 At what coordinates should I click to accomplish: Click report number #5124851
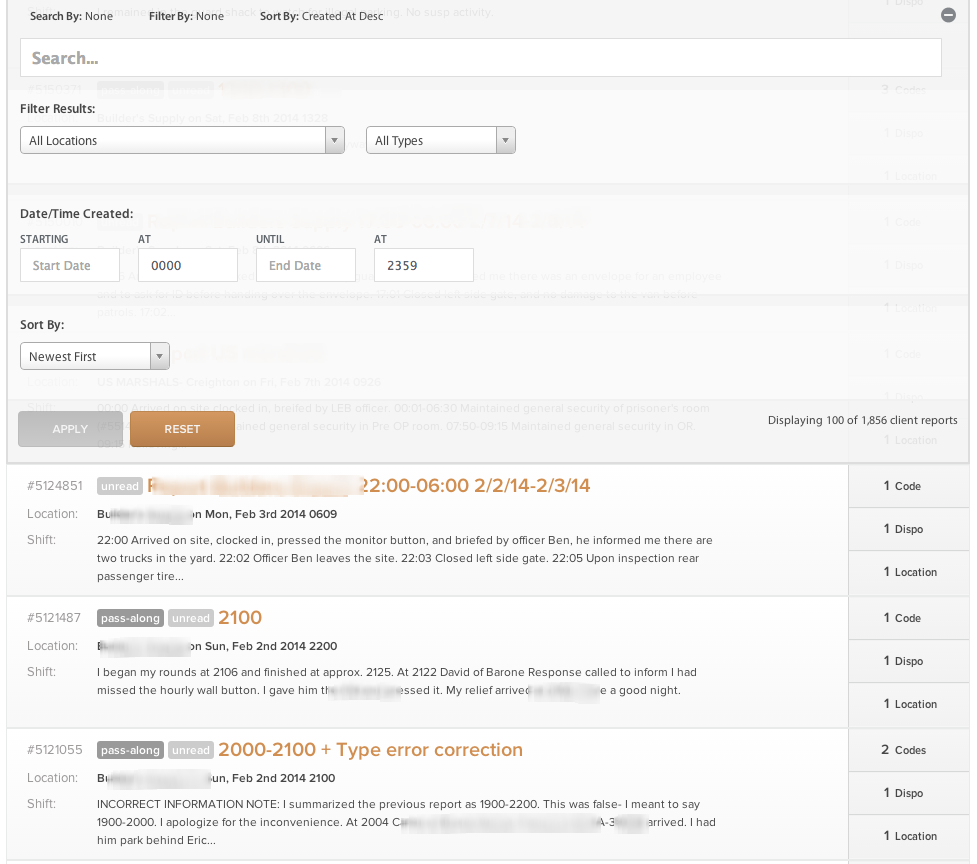pos(55,486)
